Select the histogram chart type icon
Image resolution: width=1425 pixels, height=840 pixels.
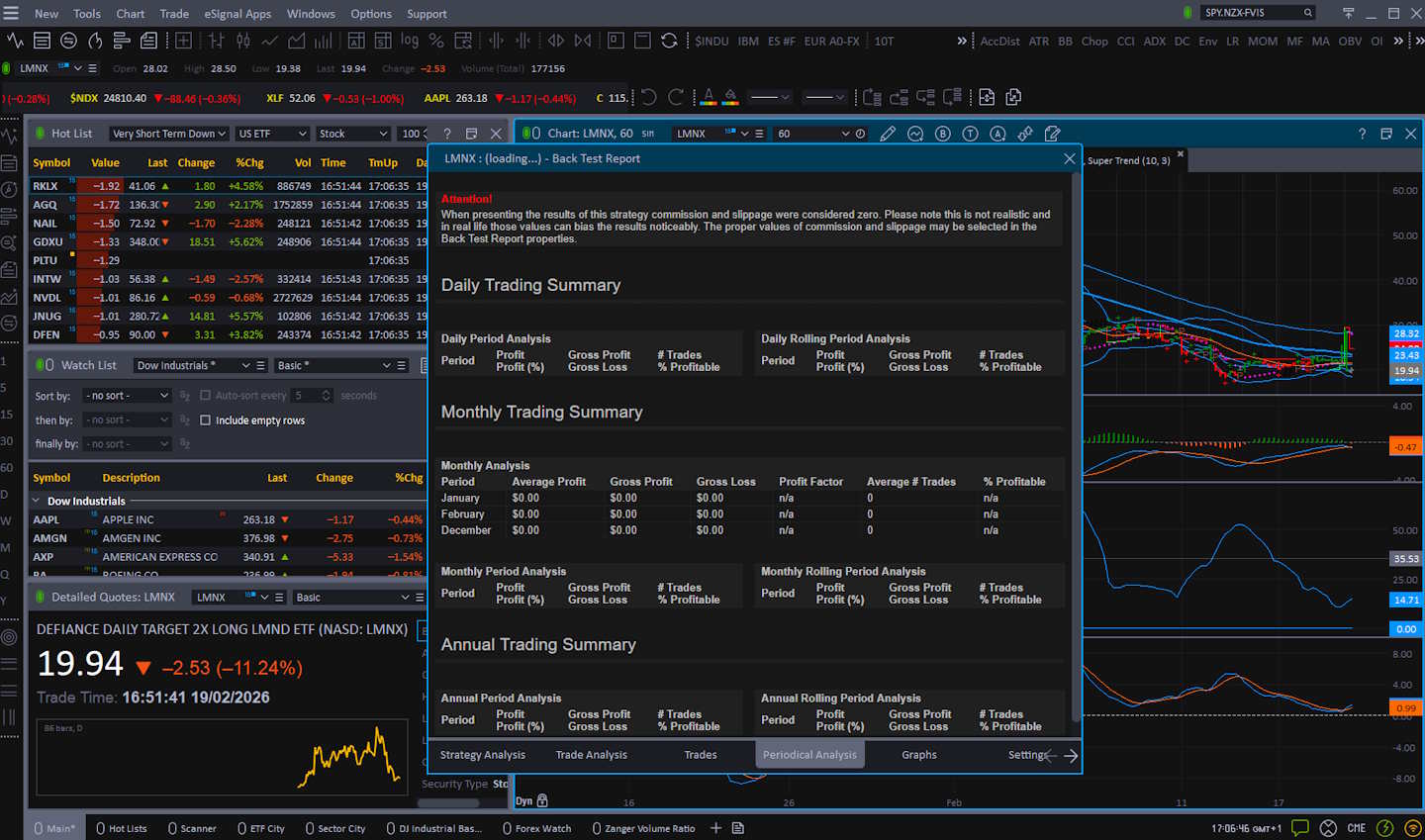(323, 41)
